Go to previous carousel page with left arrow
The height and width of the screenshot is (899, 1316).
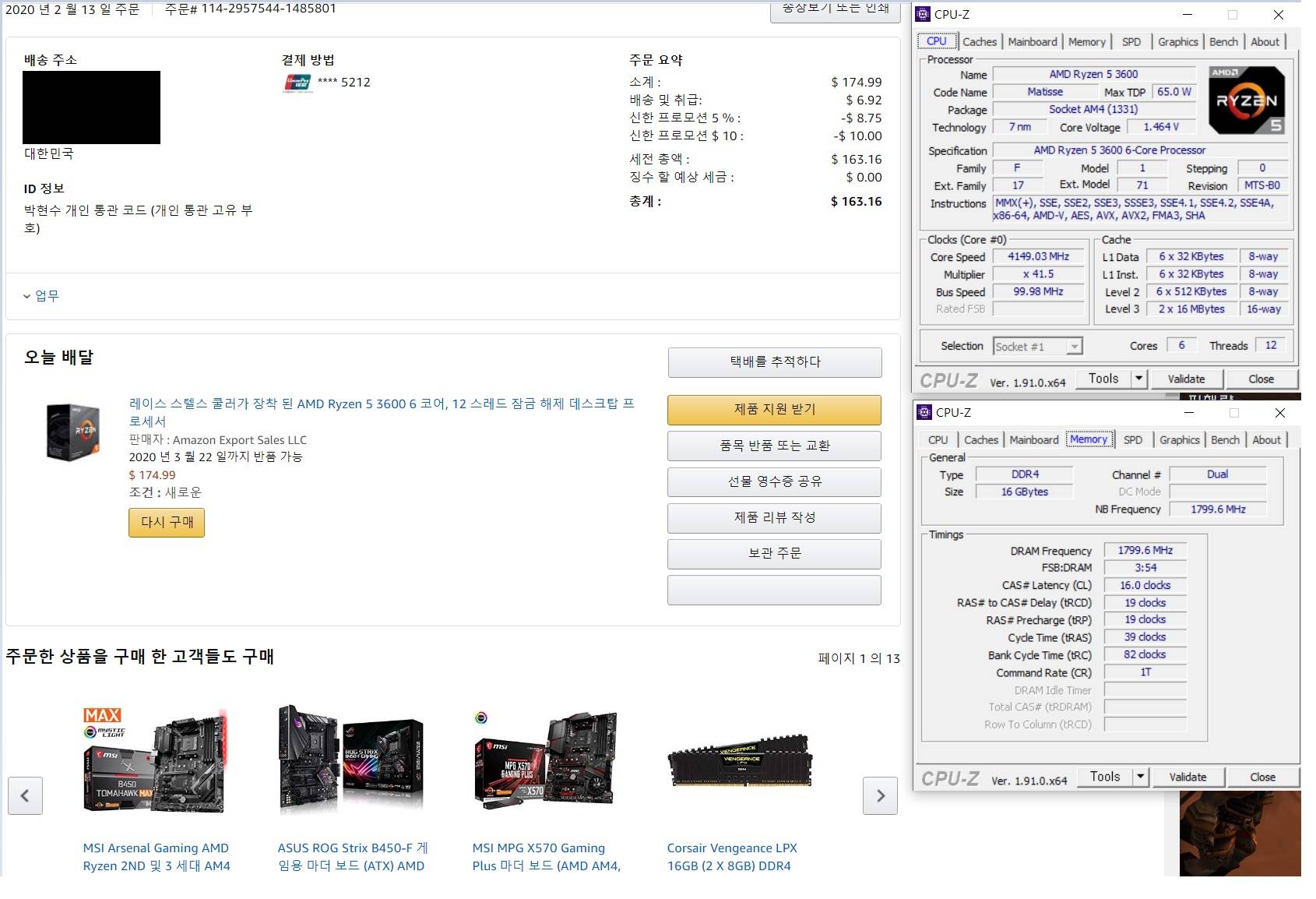pos(25,795)
